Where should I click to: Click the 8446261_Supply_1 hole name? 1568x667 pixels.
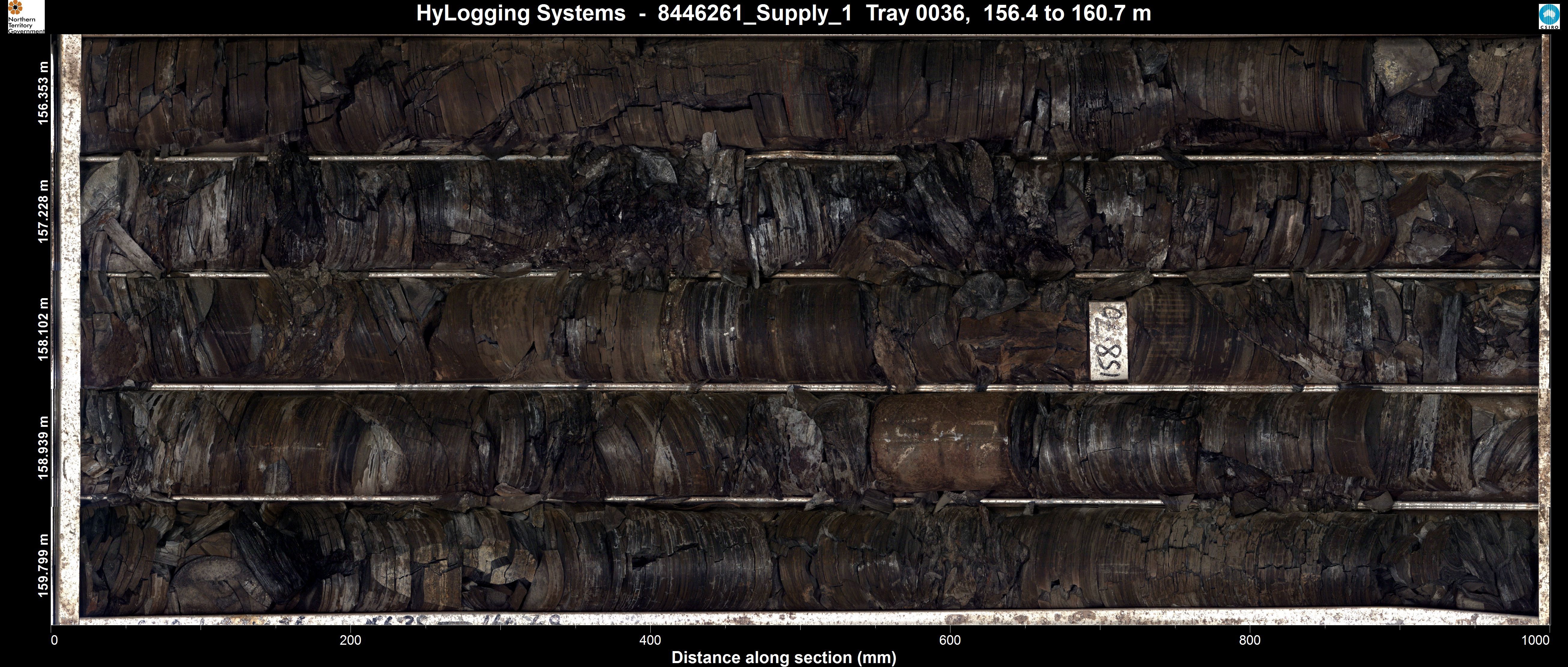pos(755,14)
